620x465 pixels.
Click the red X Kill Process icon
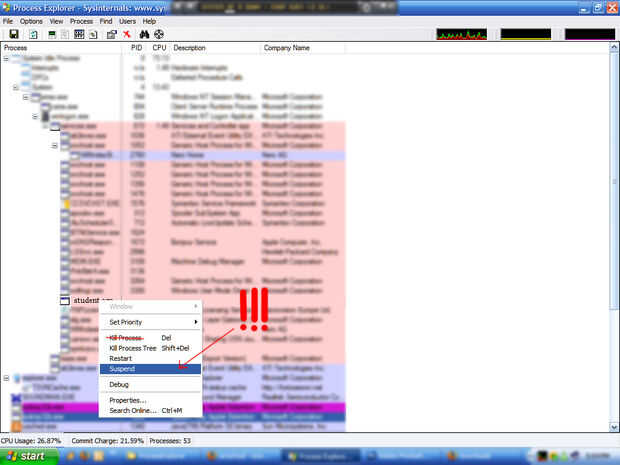point(127,34)
